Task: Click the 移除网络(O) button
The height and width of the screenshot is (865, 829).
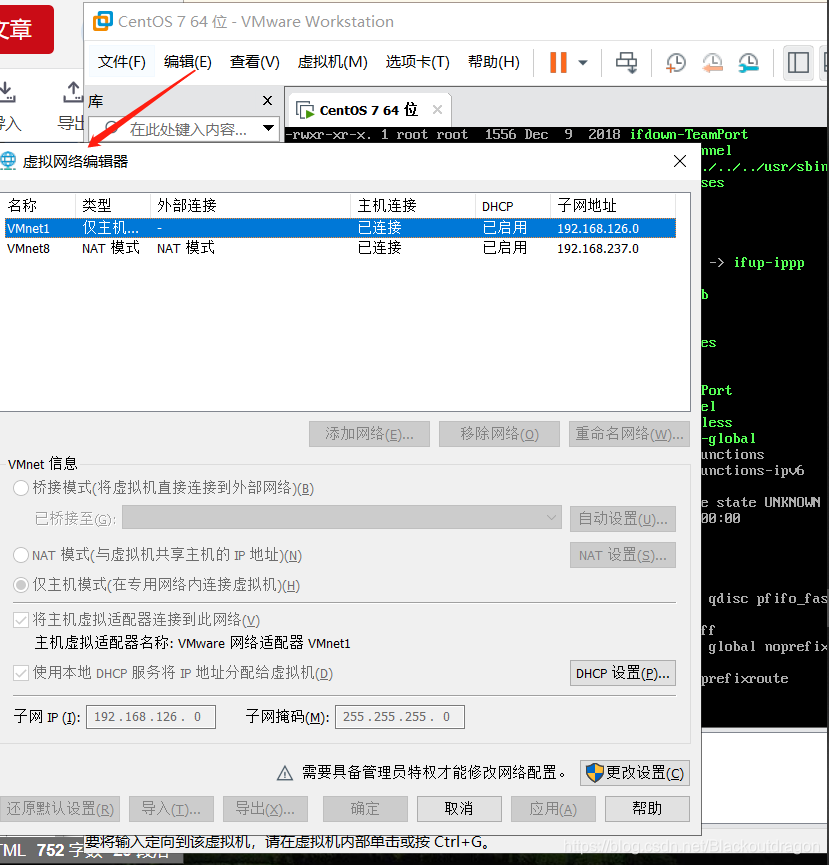Action: (499, 434)
